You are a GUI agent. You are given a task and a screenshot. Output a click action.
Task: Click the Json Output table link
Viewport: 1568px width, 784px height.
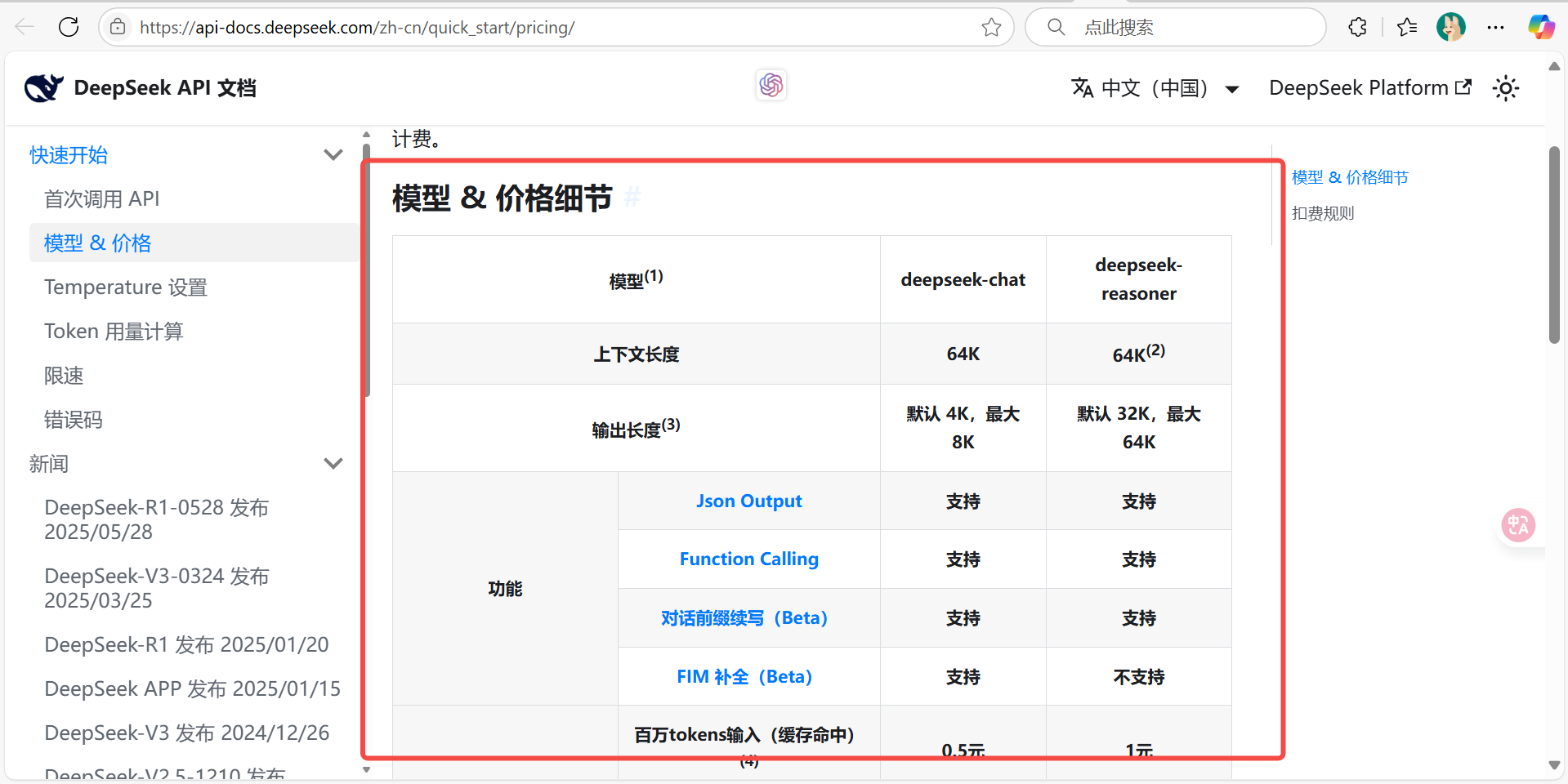[x=748, y=501]
